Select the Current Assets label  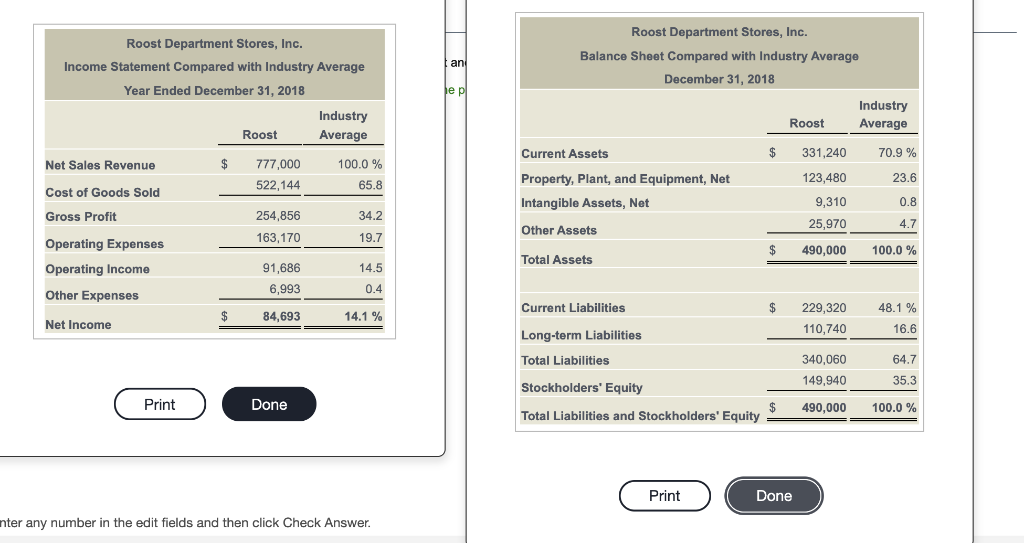pyautogui.click(x=565, y=154)
